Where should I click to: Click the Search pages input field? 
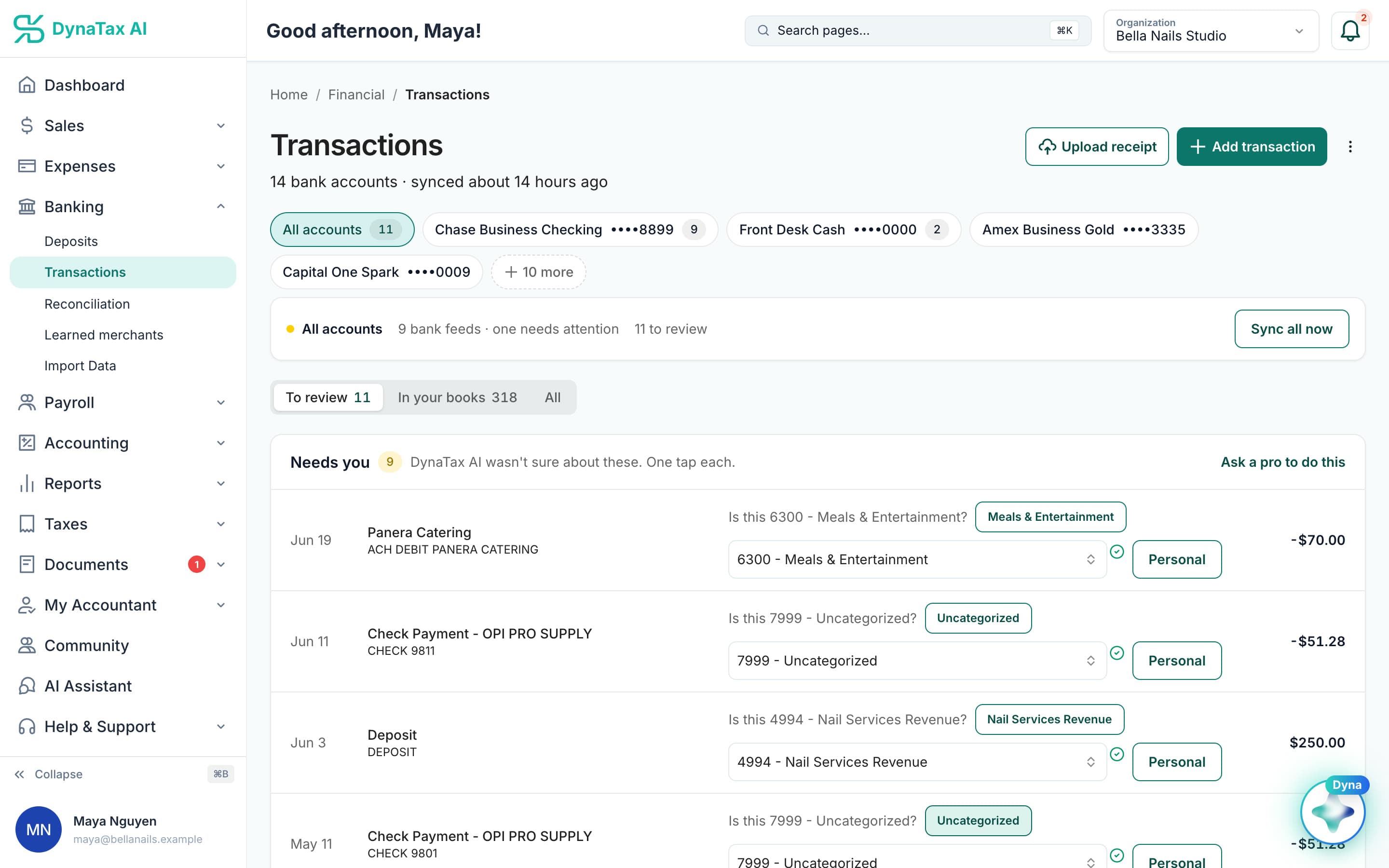[x=918, y=30]
